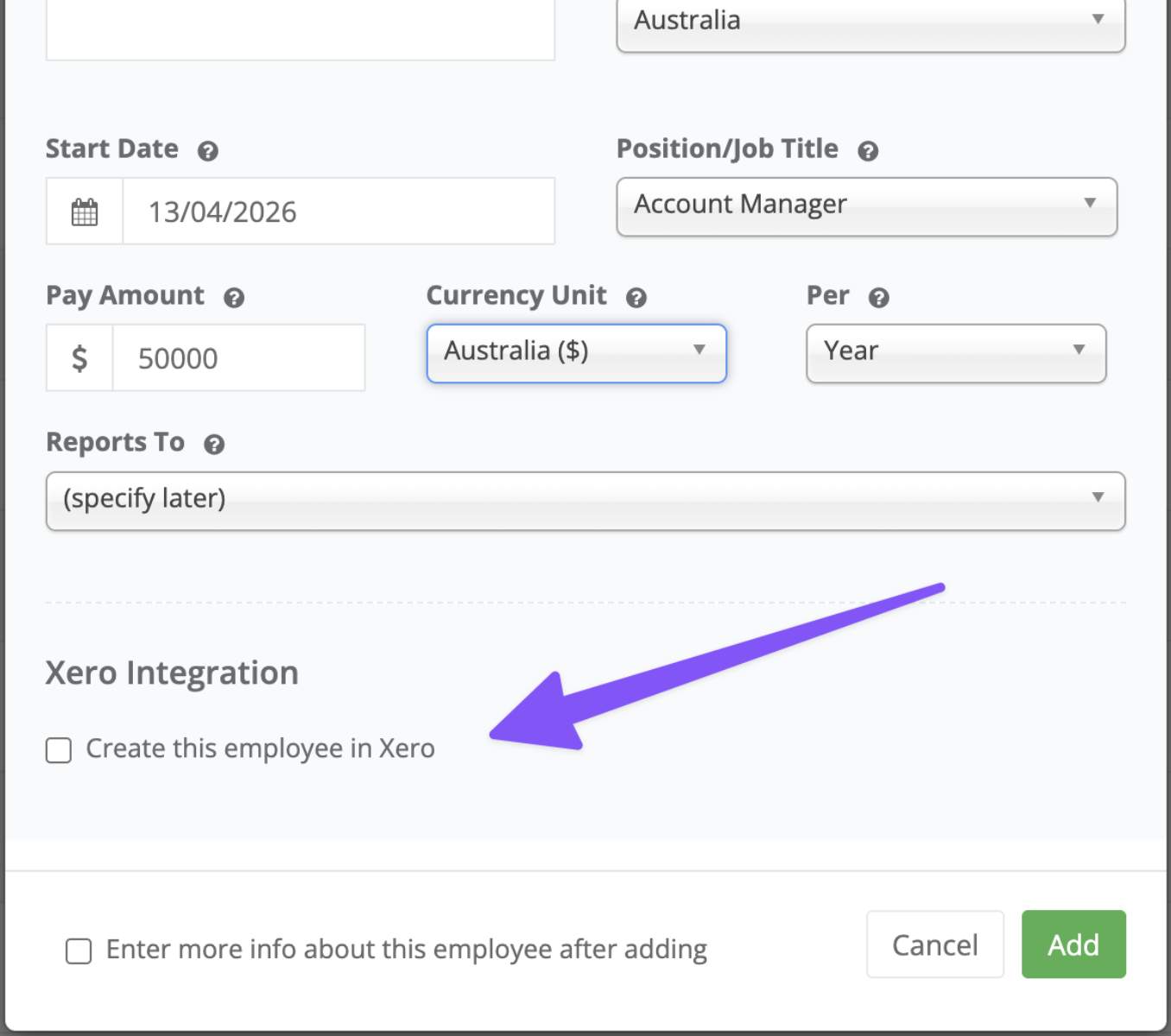
Task: Click the Pay Amount label
Action: 125,295
